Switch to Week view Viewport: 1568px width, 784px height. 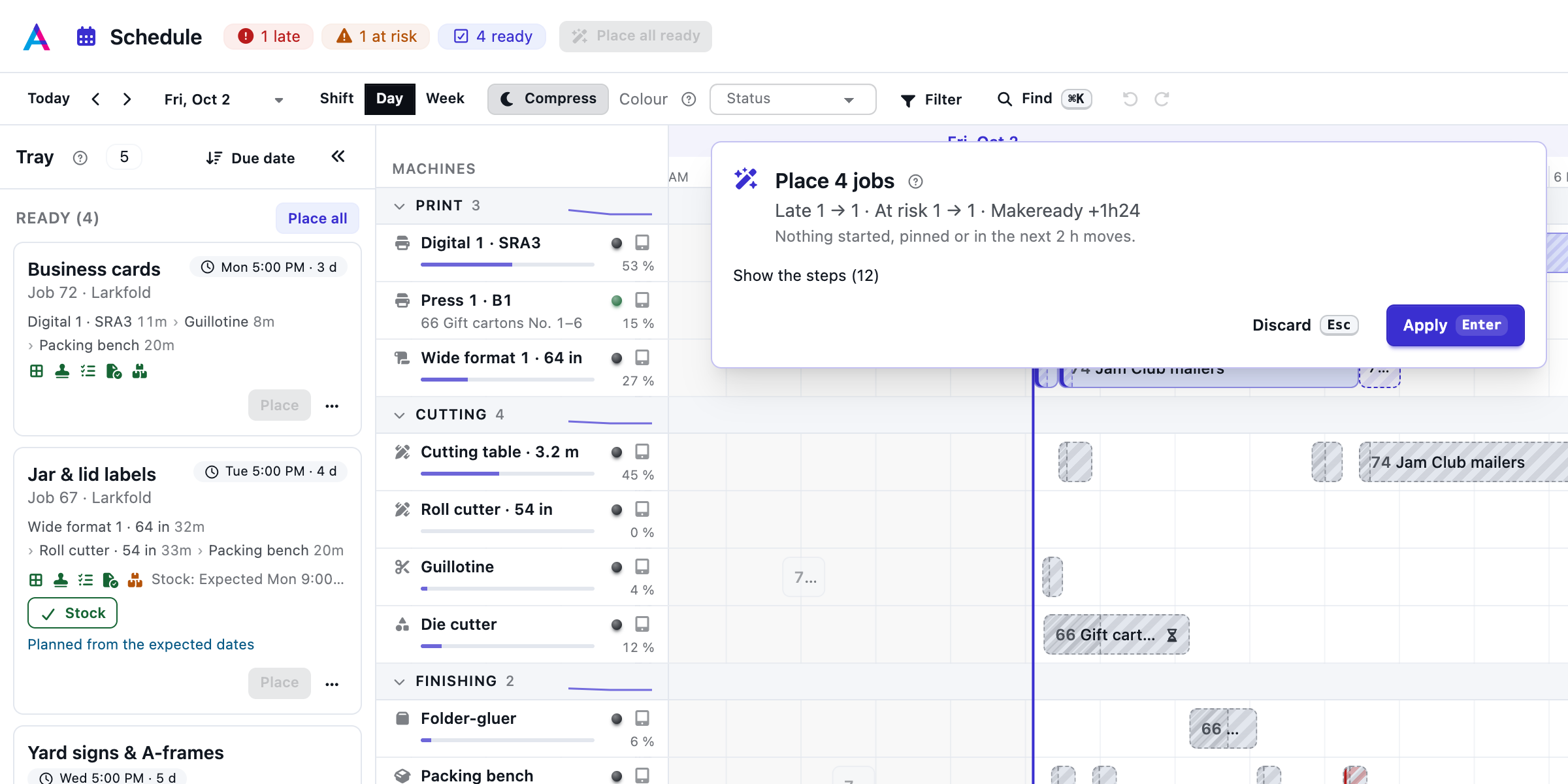coord(445,99)
